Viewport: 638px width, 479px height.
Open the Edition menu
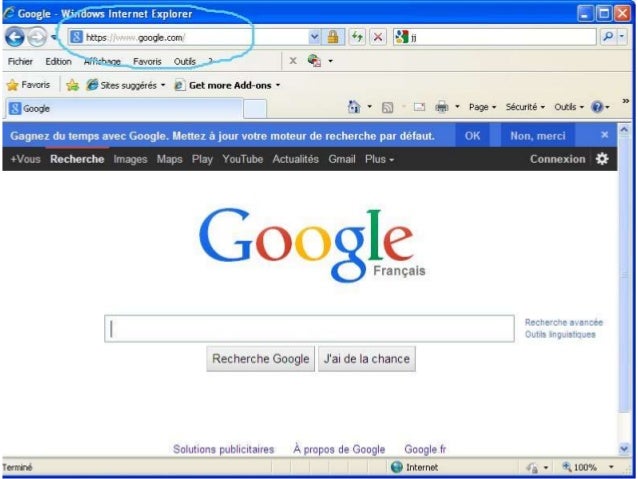[58, 61]
